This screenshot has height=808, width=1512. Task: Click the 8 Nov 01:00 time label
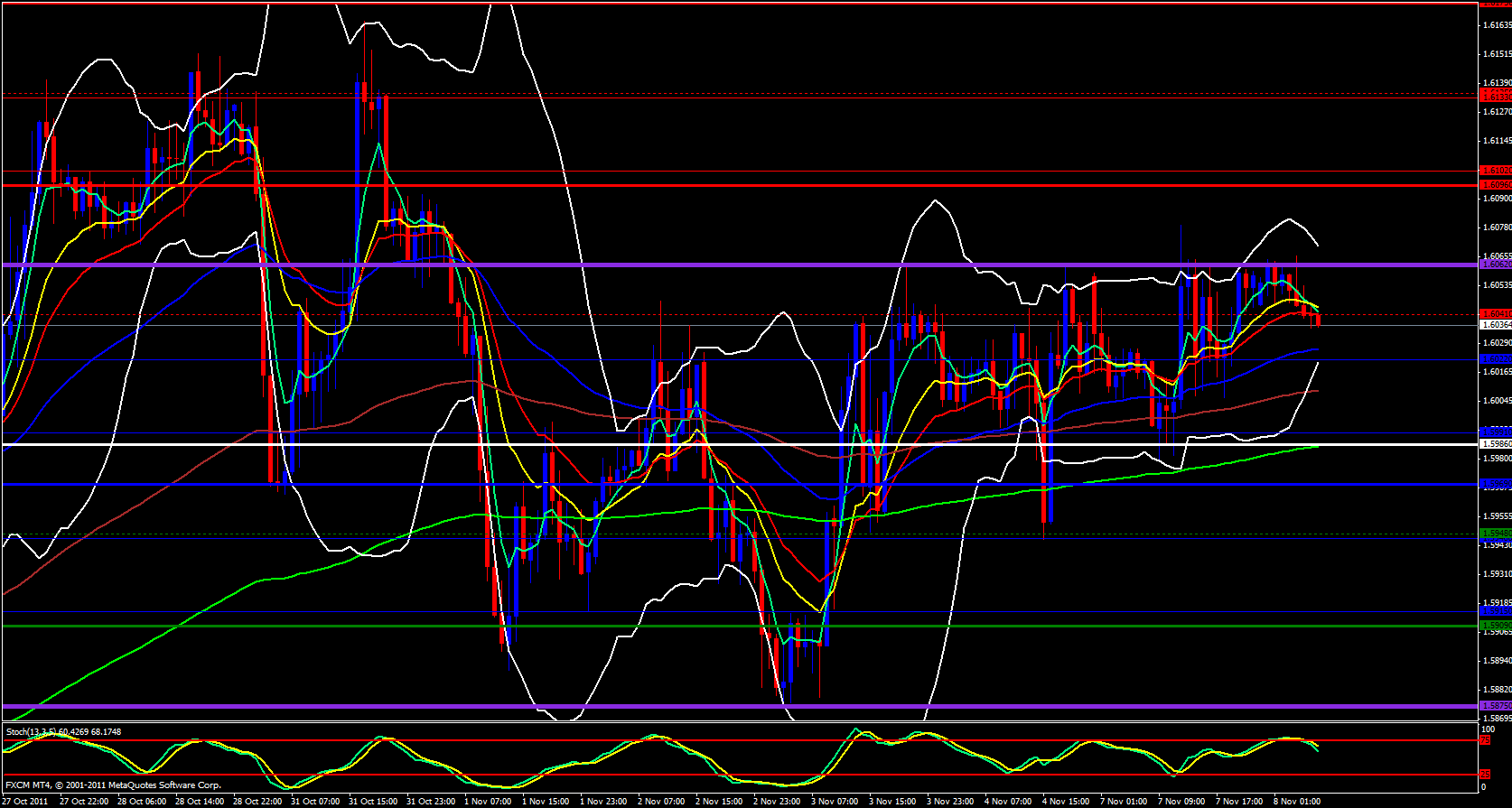click(1297, 801)
